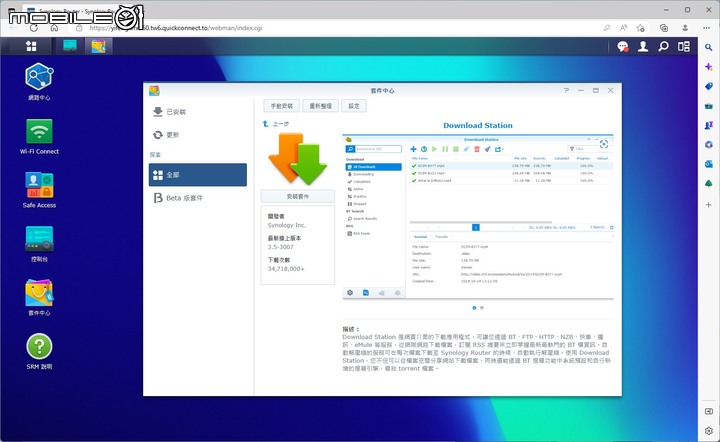720x442 pixels.
Task: Go back with the up-arrow previous link
Action: (x=276, y=124)
